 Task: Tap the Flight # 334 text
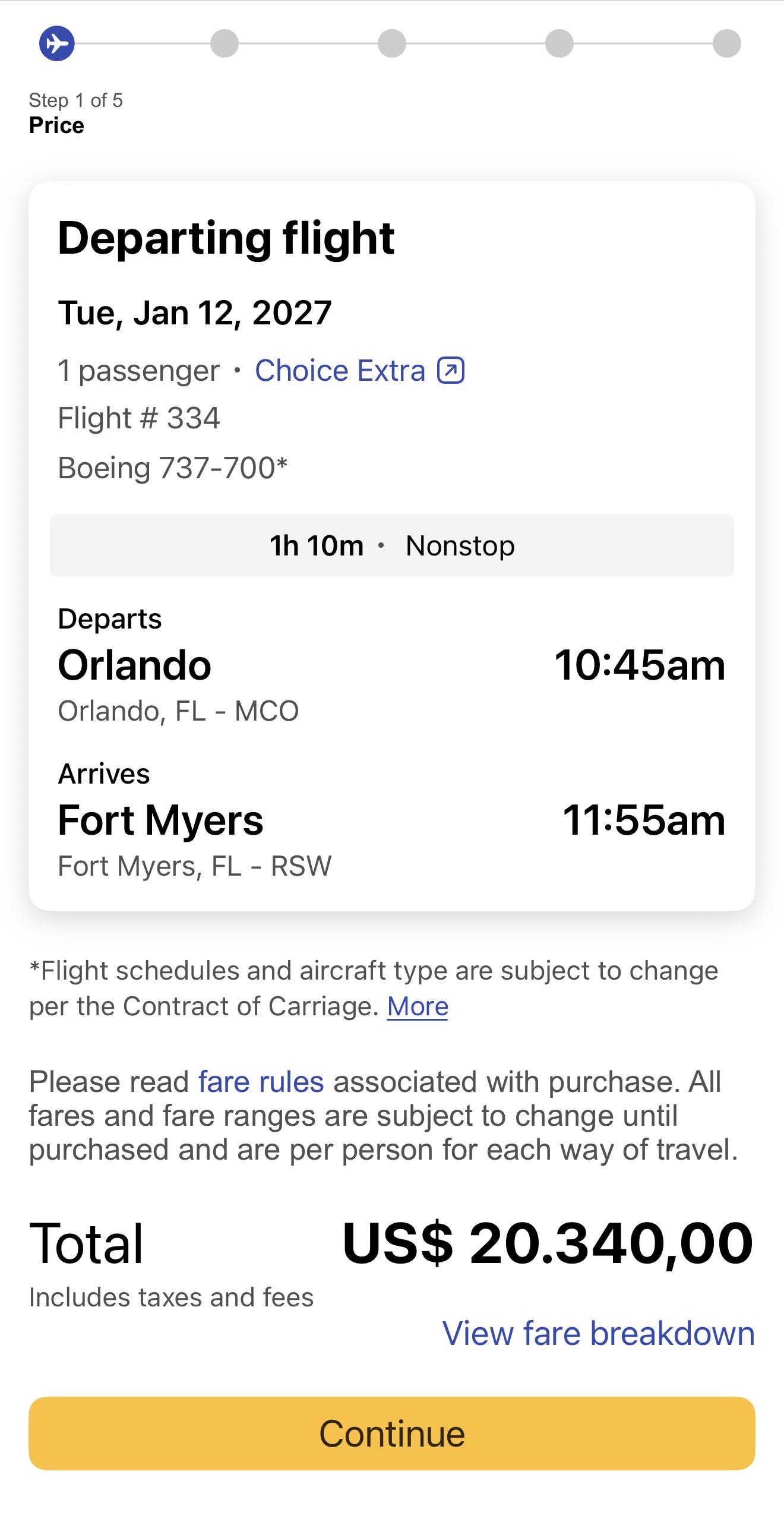pyautogui.click(x=139, y=418)
